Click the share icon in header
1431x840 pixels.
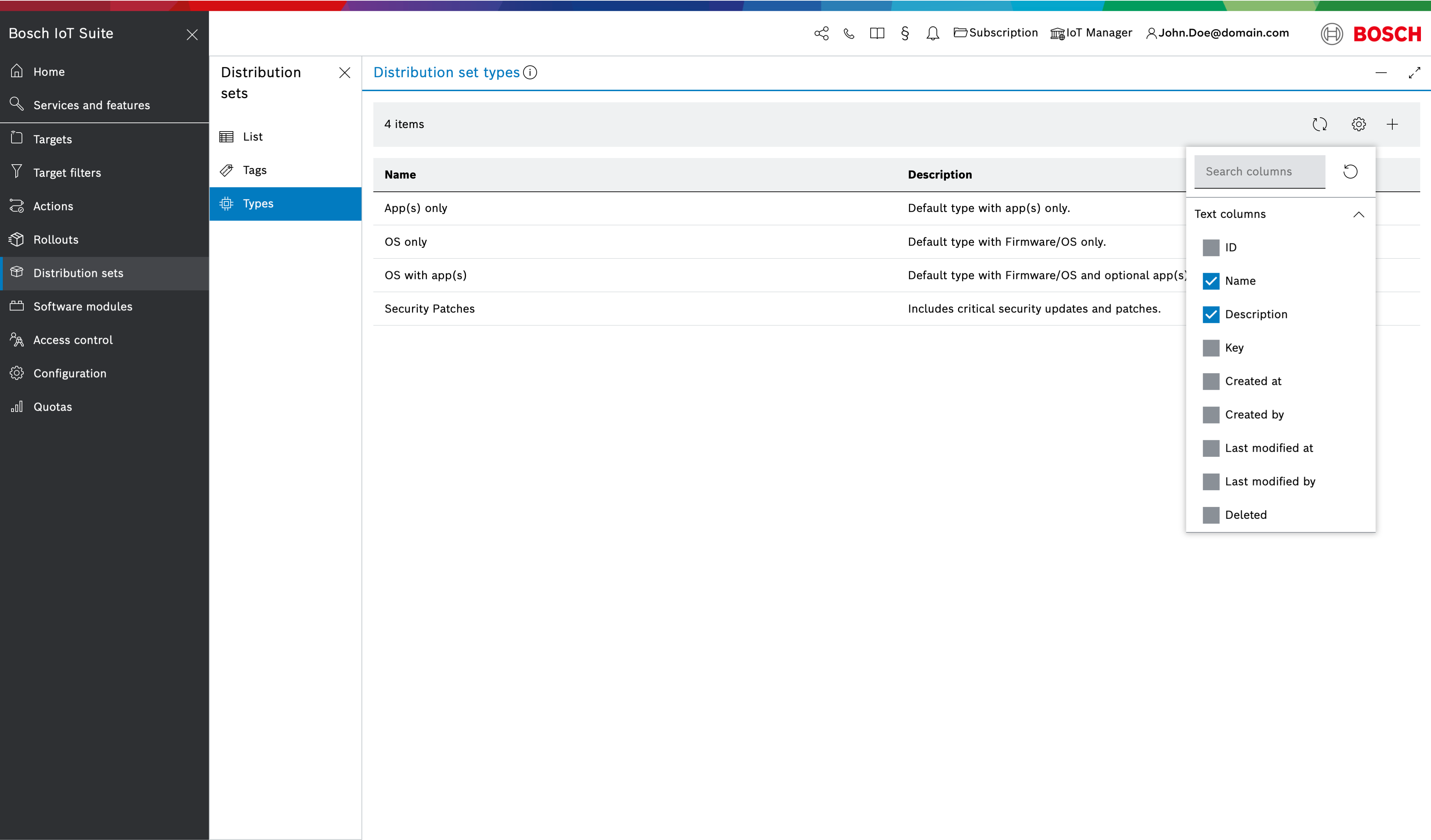click(x=821, y=33)
